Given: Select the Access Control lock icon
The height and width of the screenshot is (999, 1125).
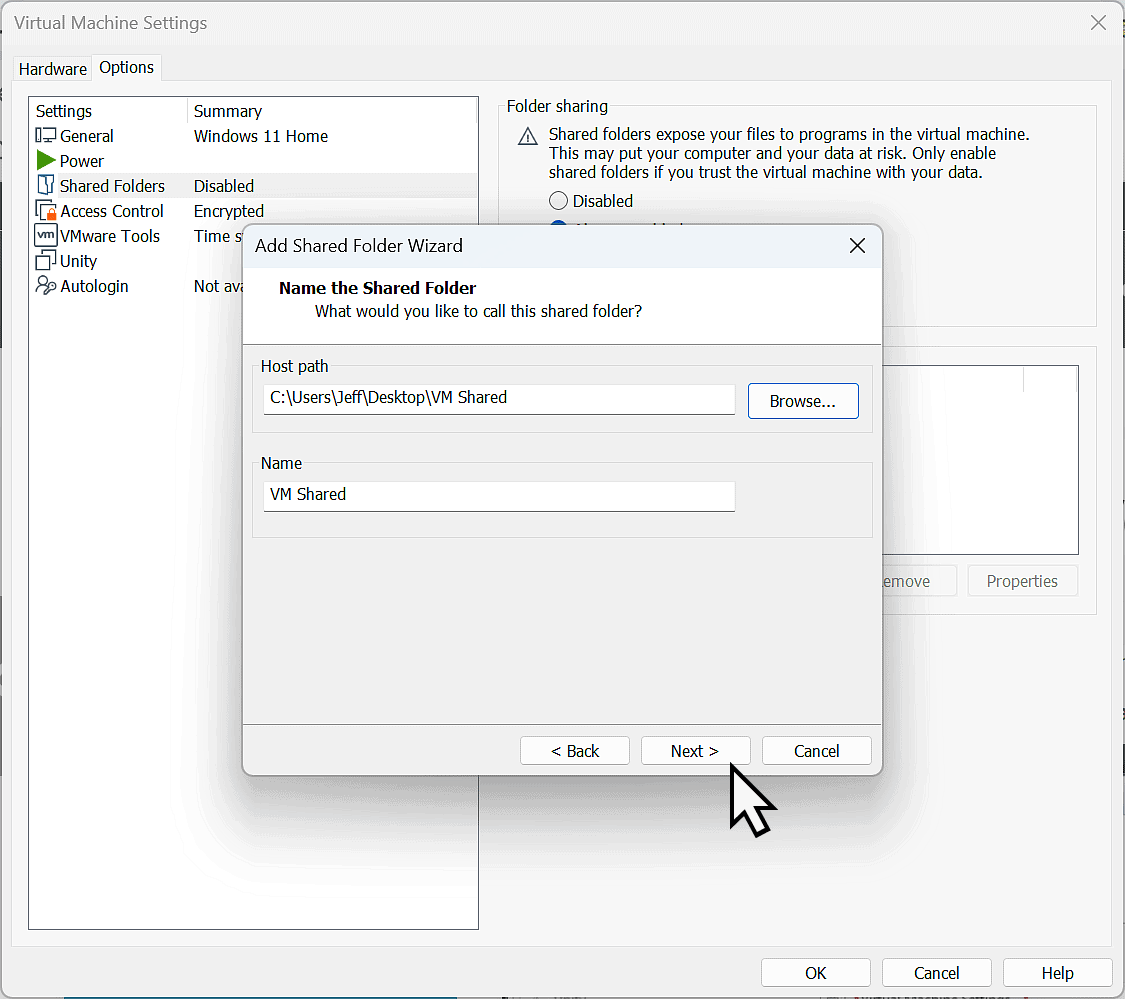Looking at the screenshot, I should coord(45,211).
